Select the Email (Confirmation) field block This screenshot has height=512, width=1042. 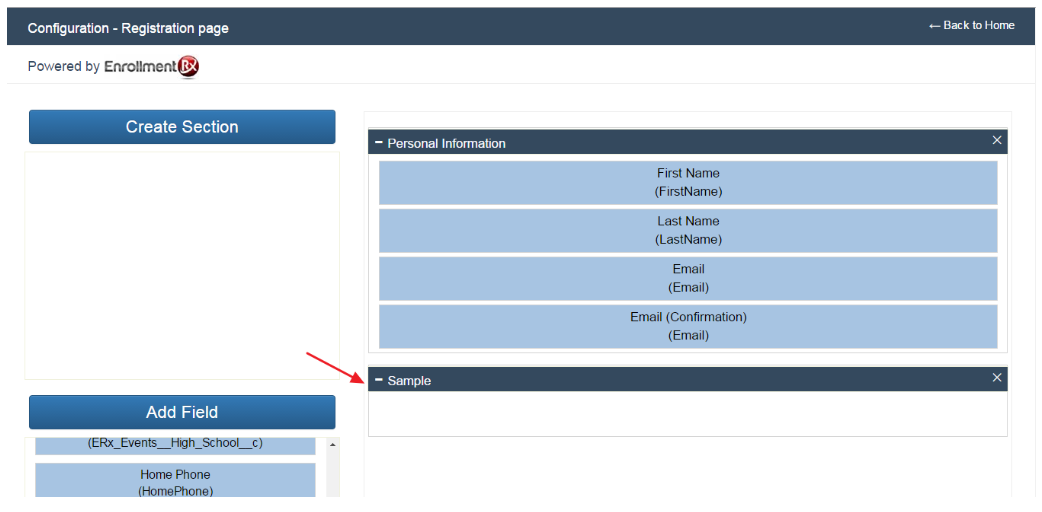688,326
